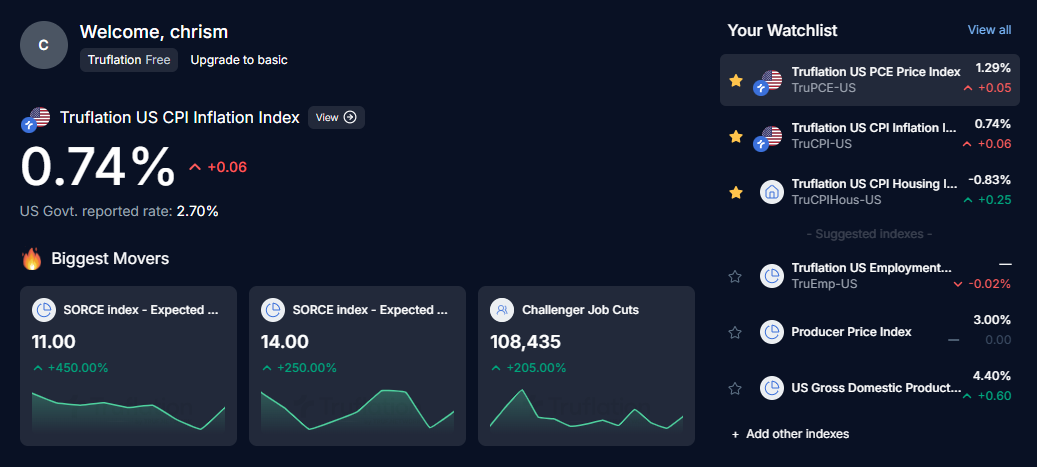Open the Challenger Job Cuts mover card
1037x467 pixels.
[586, 366]
